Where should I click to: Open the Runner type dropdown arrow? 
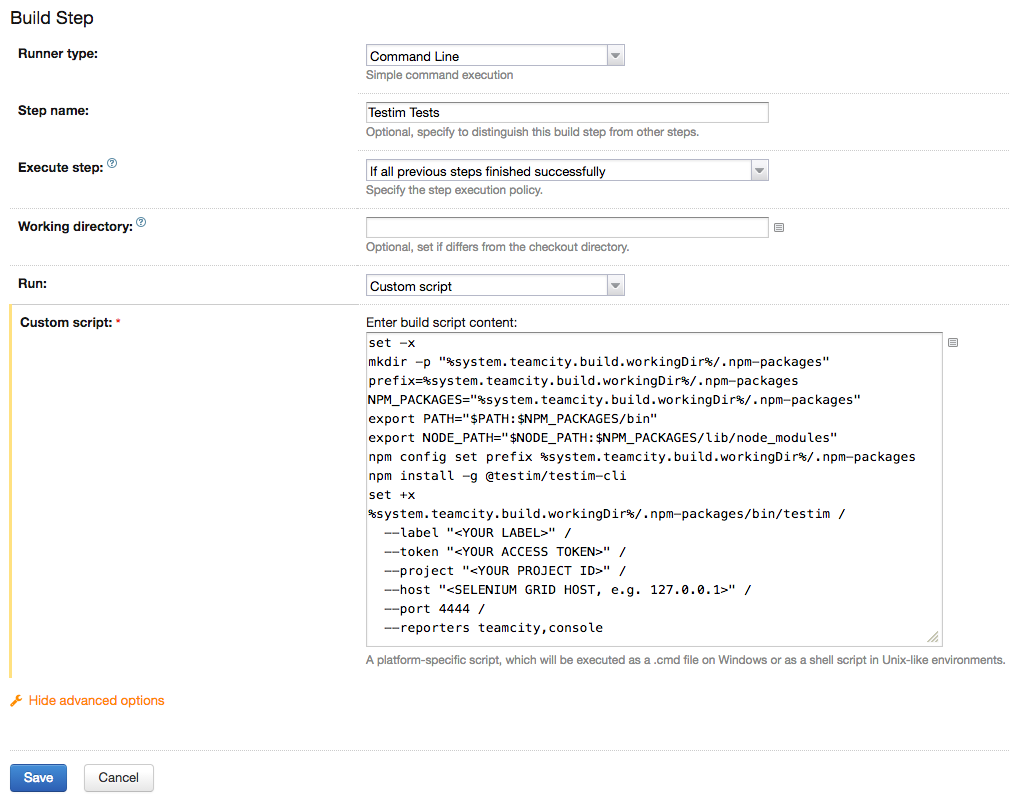[615, 55]
